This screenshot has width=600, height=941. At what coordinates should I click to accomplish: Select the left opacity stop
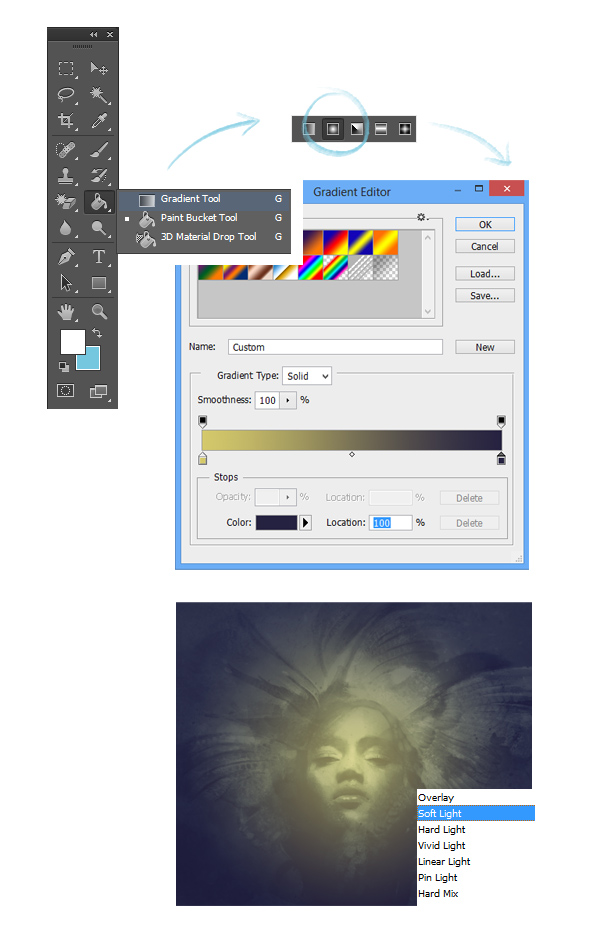(x=203, y=421)
